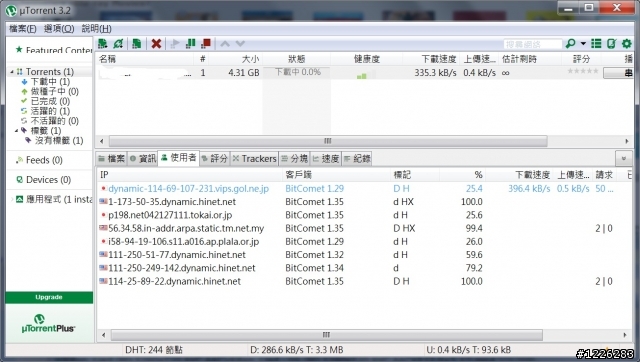
Task: Click the Add Torrent from URL icon
Action: pyautogui.click(x=118, y=43)
